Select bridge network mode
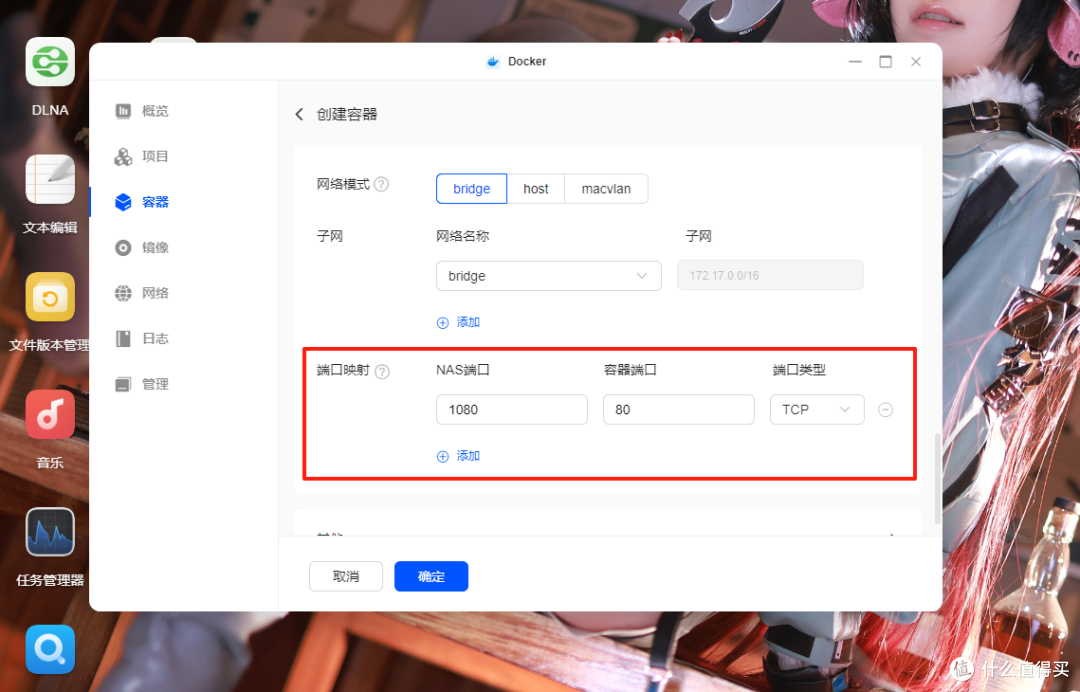Viewport: 1080px width, 692px height. coord(471,189)
